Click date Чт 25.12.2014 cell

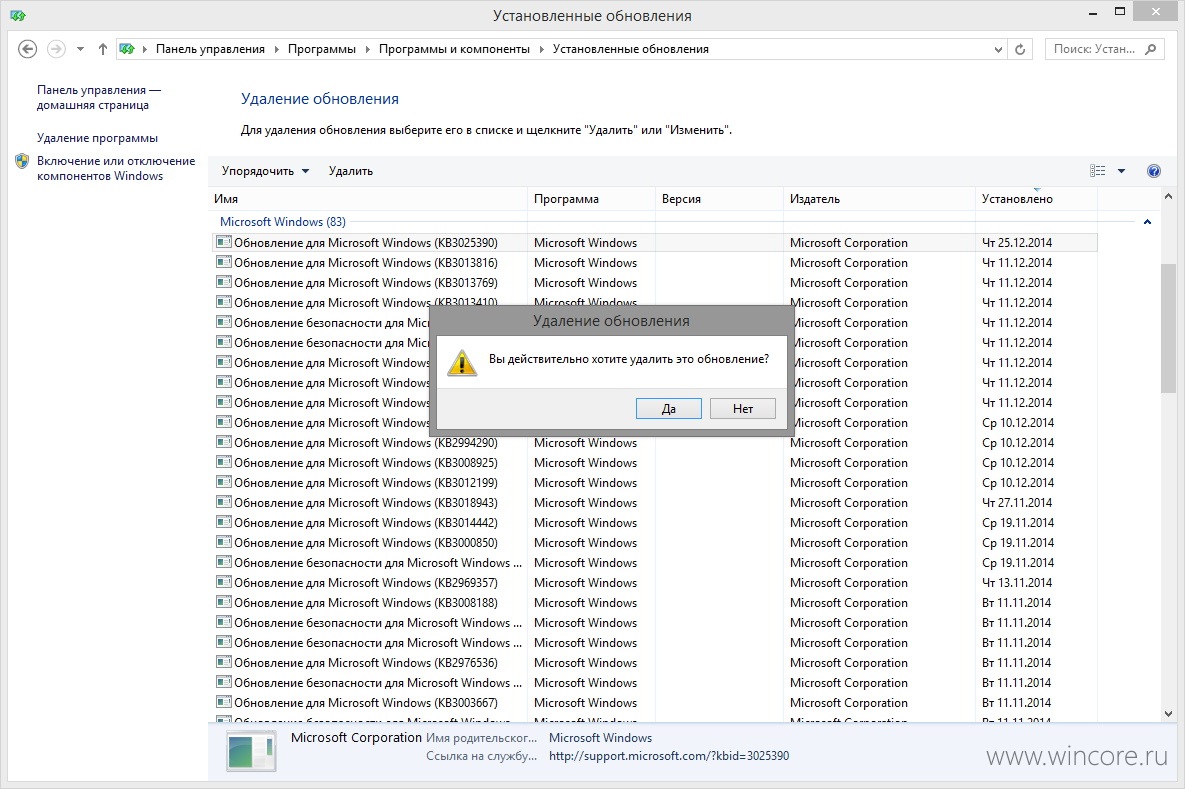1016,243
